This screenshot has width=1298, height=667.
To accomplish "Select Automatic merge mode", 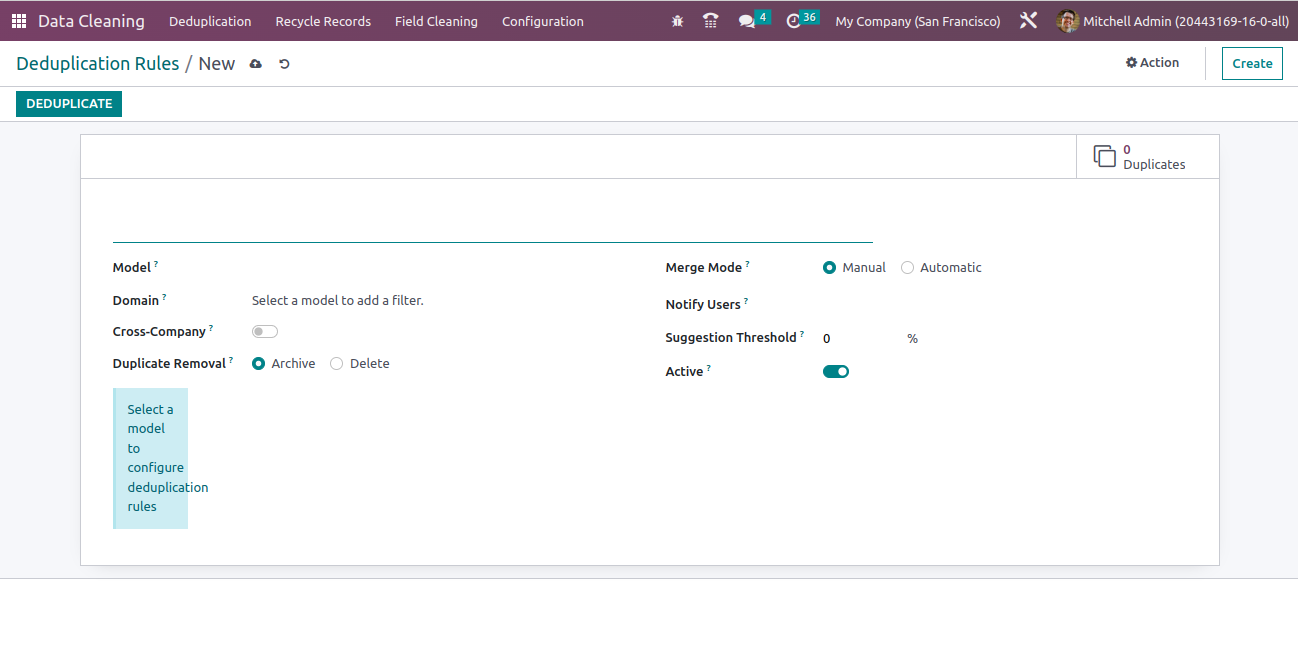I will tap(907, 268).
